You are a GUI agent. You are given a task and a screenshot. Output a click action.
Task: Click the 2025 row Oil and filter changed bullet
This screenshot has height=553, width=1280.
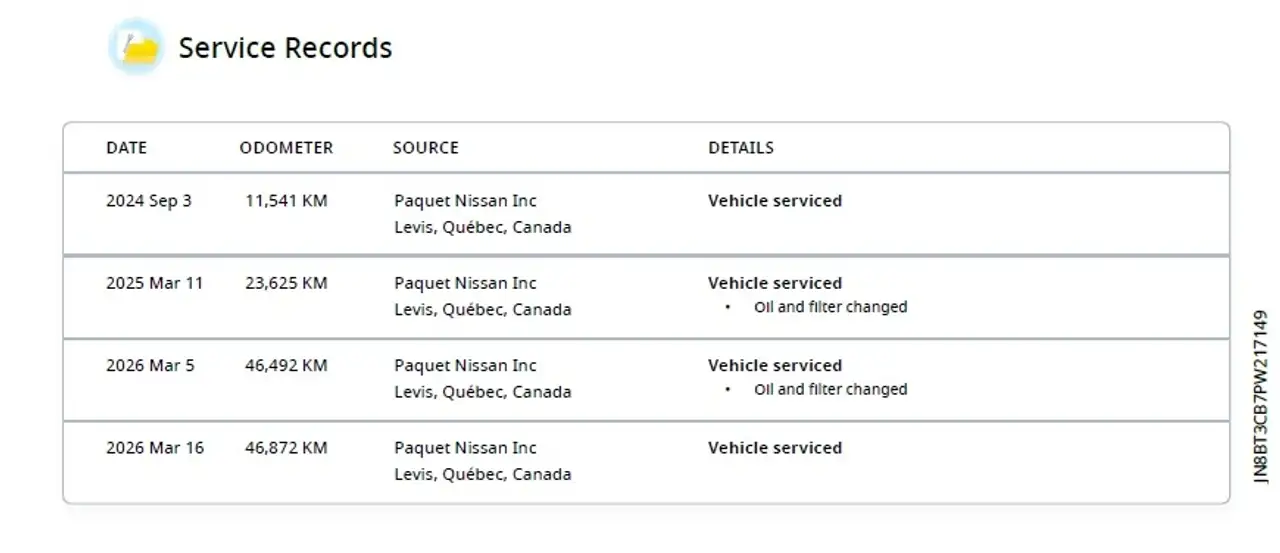[x=830, y=307]
